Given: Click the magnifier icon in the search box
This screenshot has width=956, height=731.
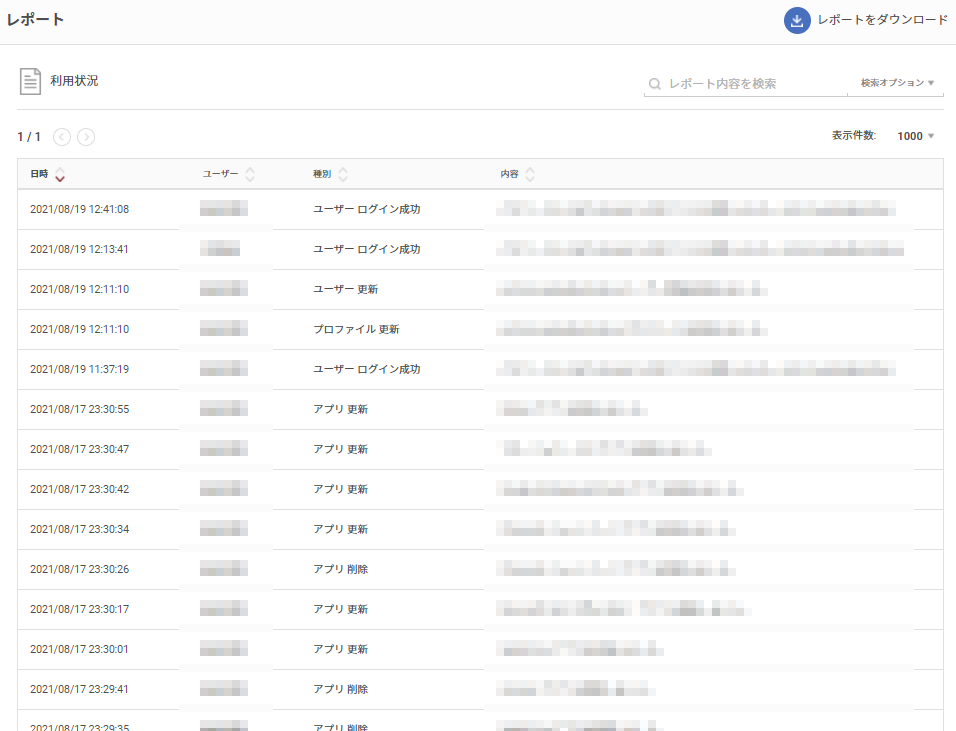Looking at the screenshot, I should (655, 83).
